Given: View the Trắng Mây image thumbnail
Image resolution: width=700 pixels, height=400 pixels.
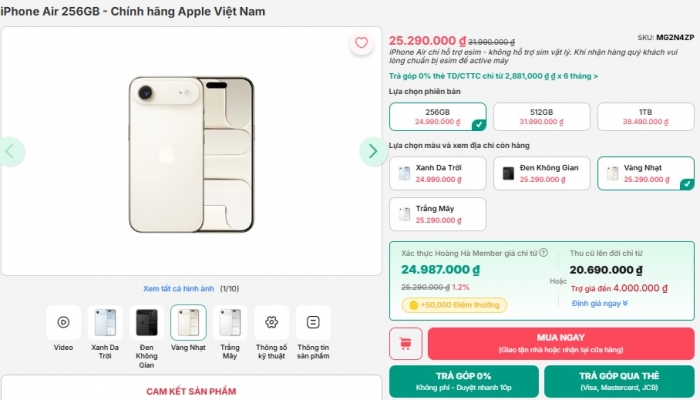Looking at the screenshot, I should 230,322.
